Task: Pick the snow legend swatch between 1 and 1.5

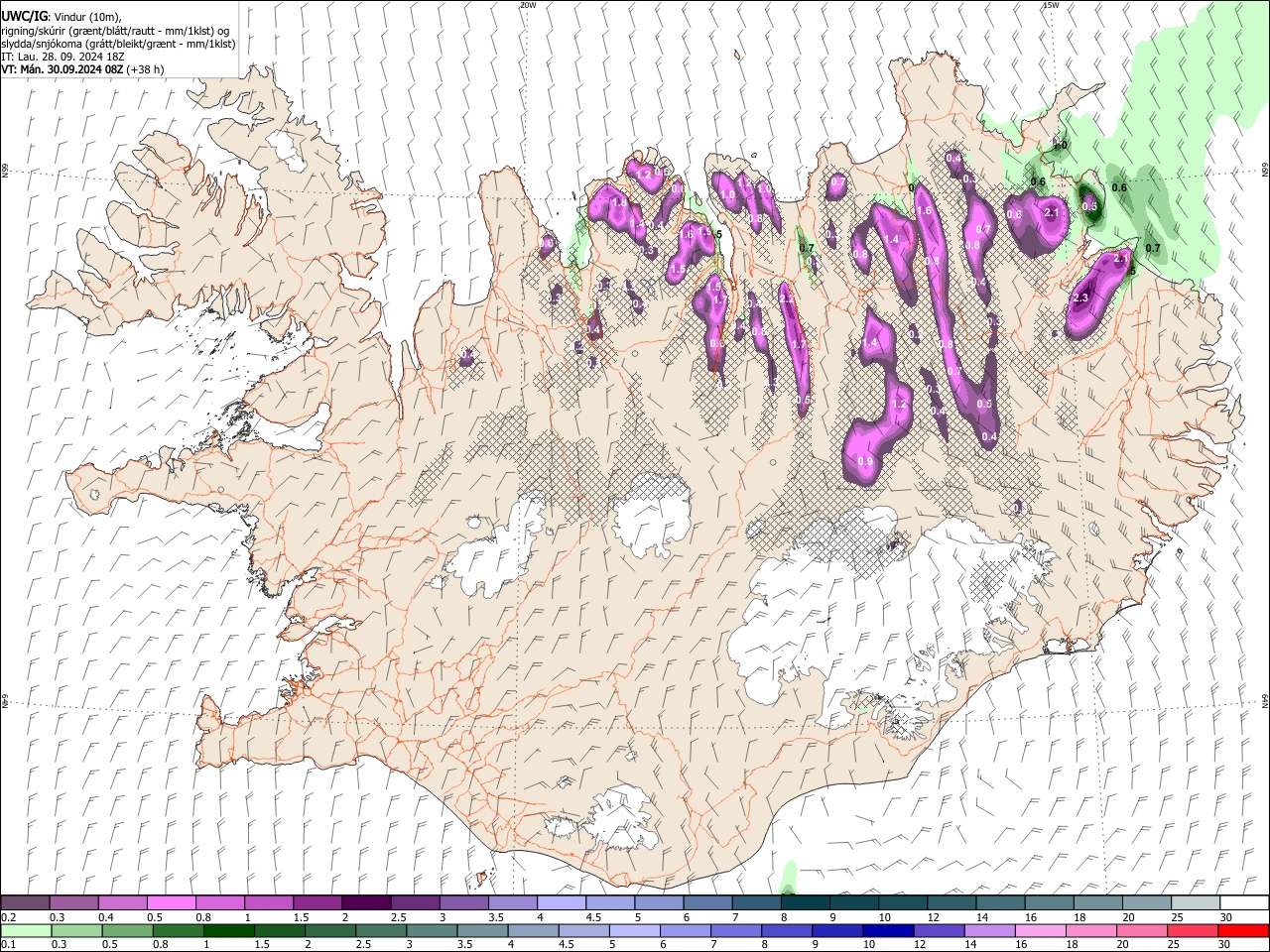Action: (269, 902)
